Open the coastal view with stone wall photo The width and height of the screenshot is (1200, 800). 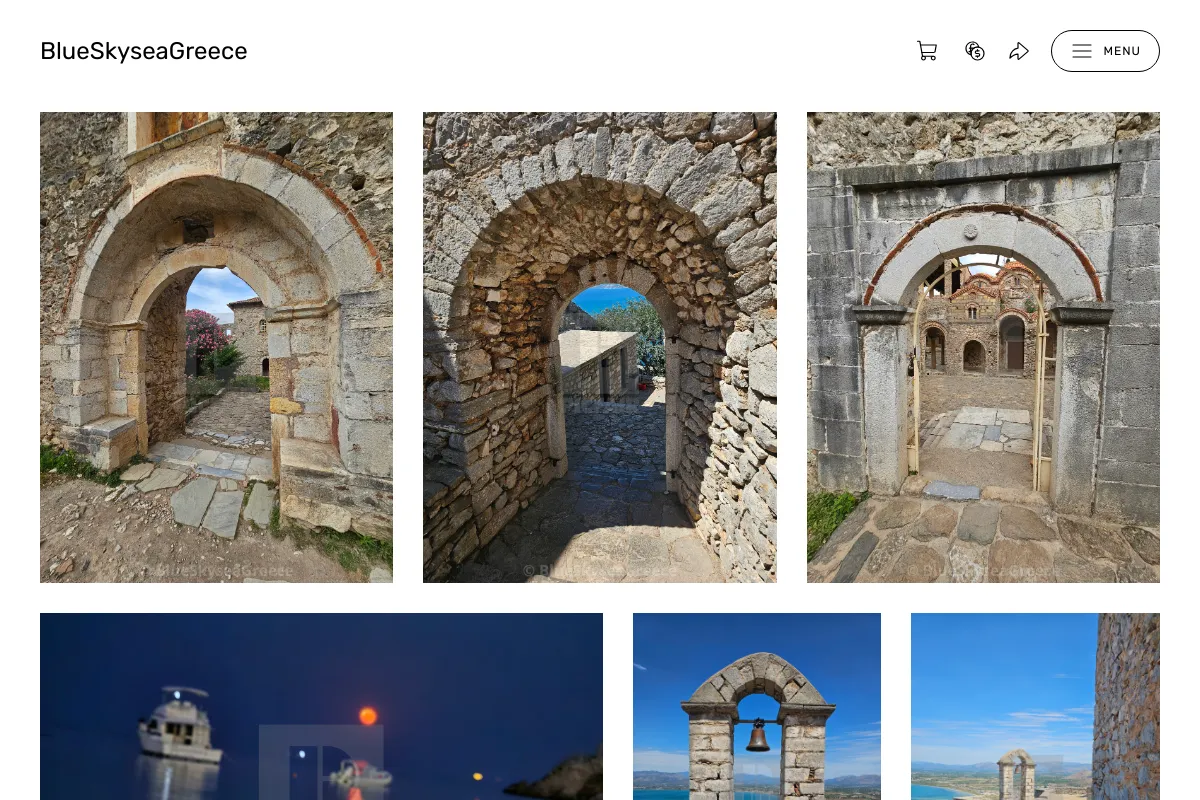click(x=1035, y=706)
